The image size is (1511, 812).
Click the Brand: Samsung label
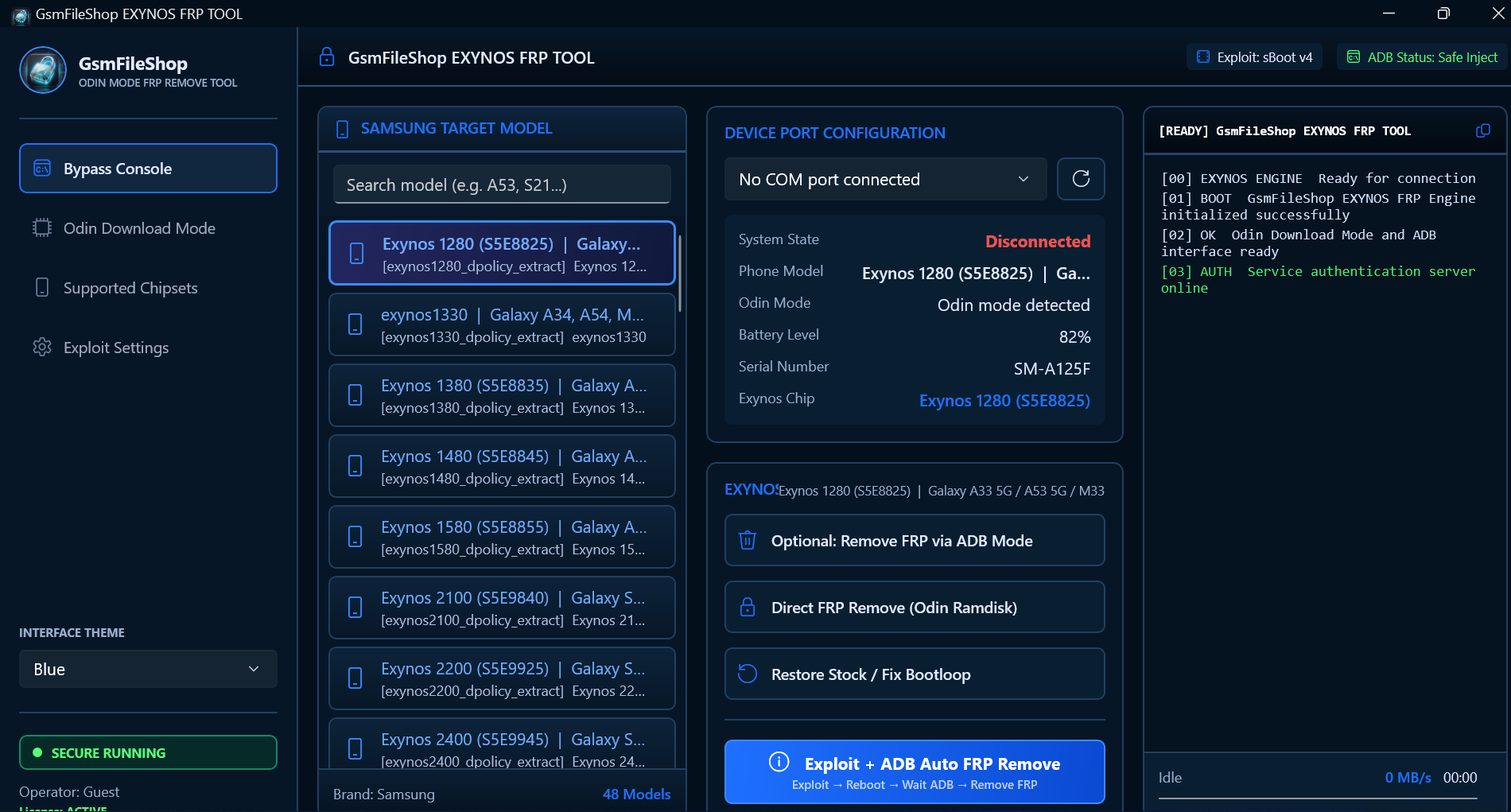click(384, 794)
